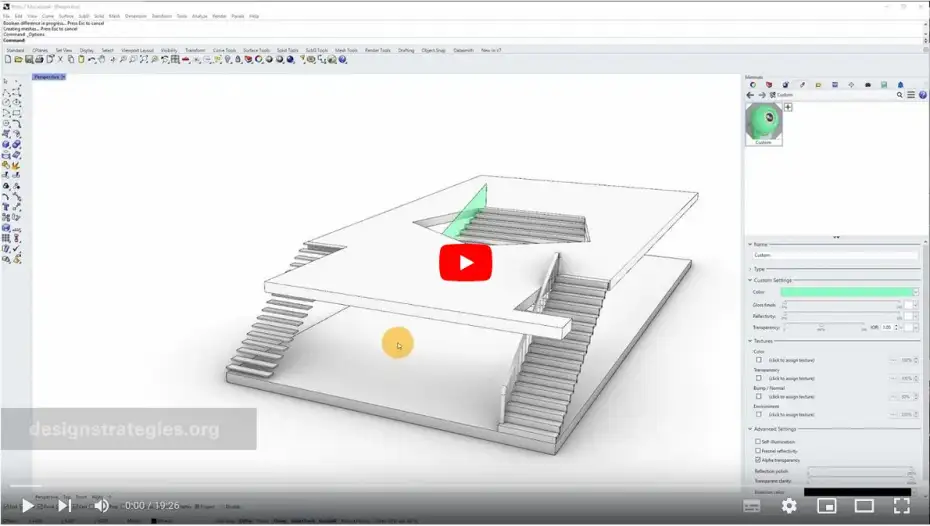
Task: Click the Transparency slider
Action: point(824,327)
